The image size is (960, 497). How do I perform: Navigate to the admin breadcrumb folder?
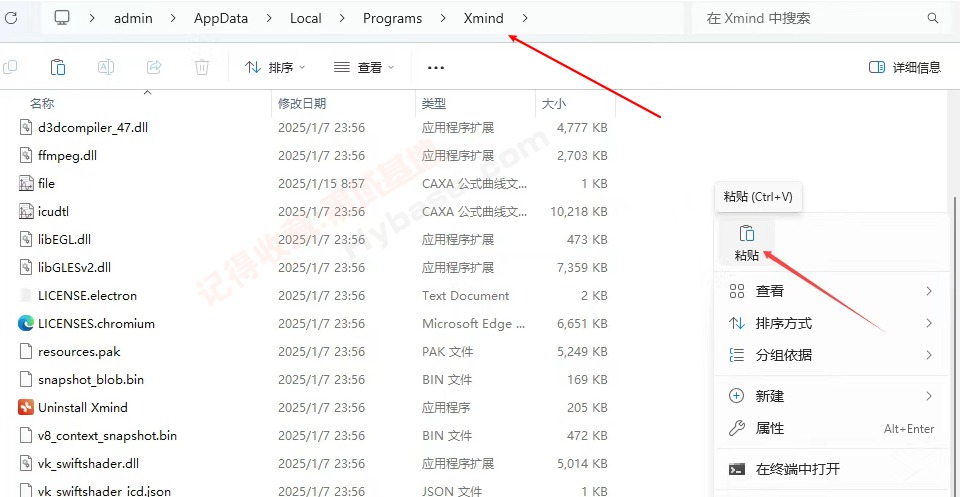point(133,18)
